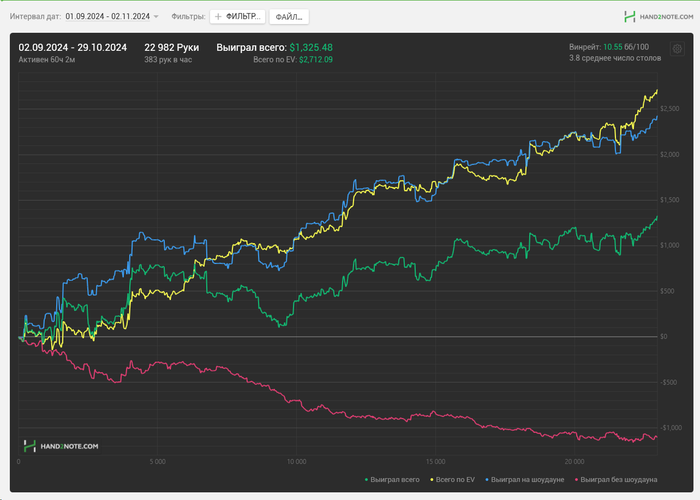Click the -$1,000 y-axis label
Viewport: 700px width, 500px height.
coord(671,428)
